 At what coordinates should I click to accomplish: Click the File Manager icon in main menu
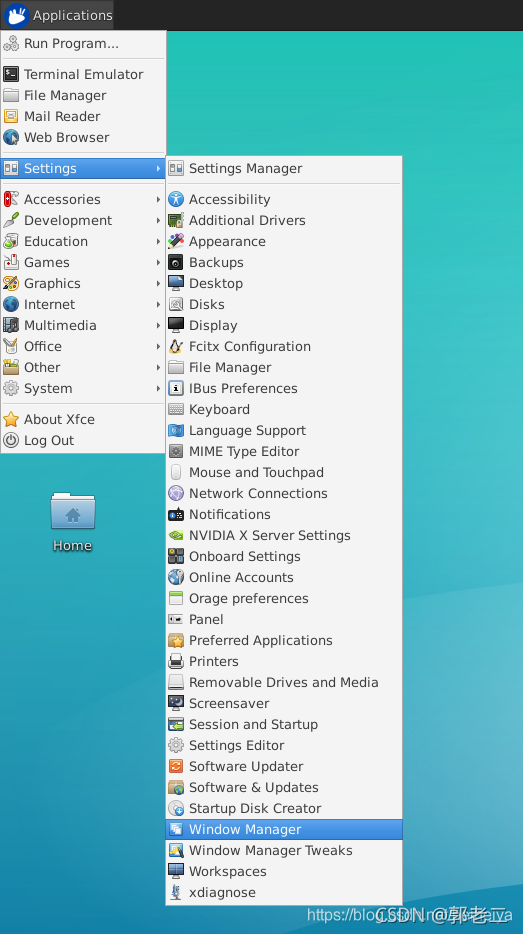(x=11, y=95)
